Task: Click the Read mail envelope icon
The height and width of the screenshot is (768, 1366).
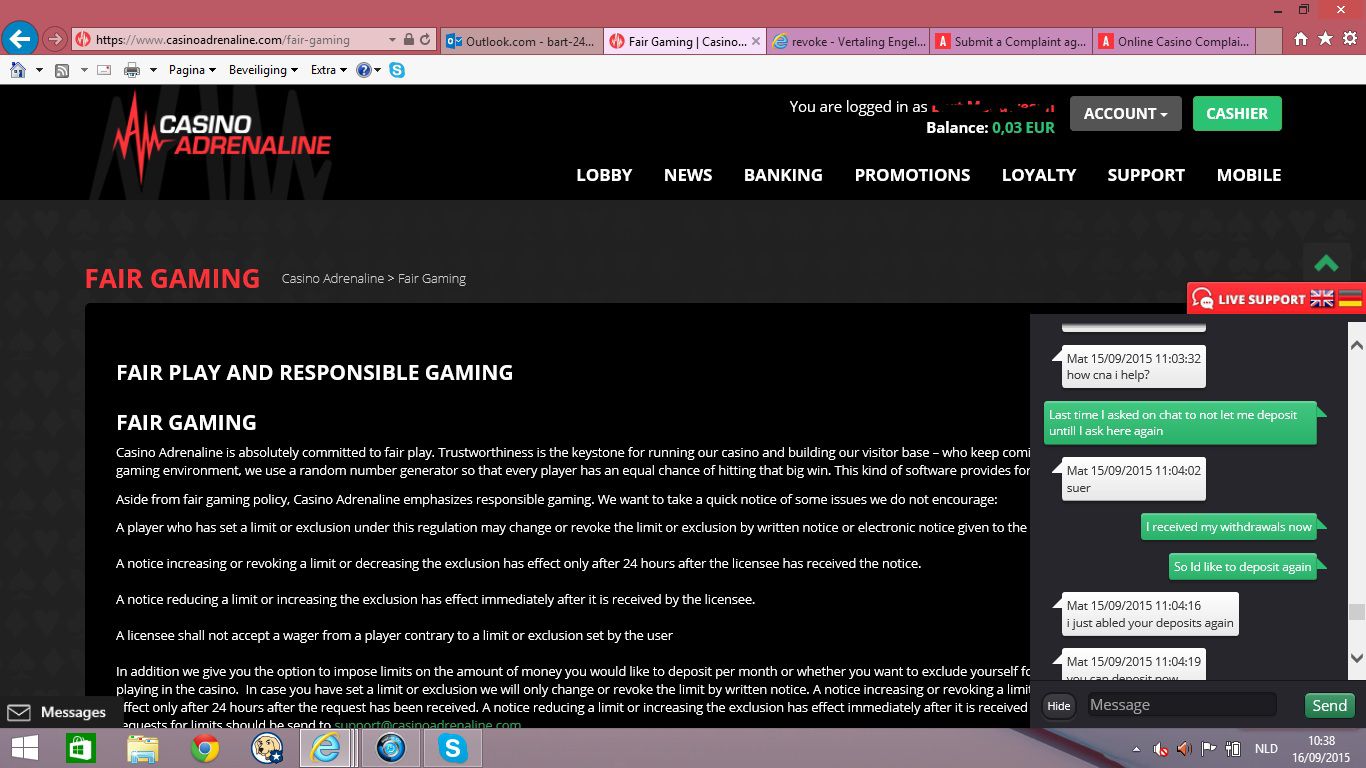Action: (x=106, y=70)
